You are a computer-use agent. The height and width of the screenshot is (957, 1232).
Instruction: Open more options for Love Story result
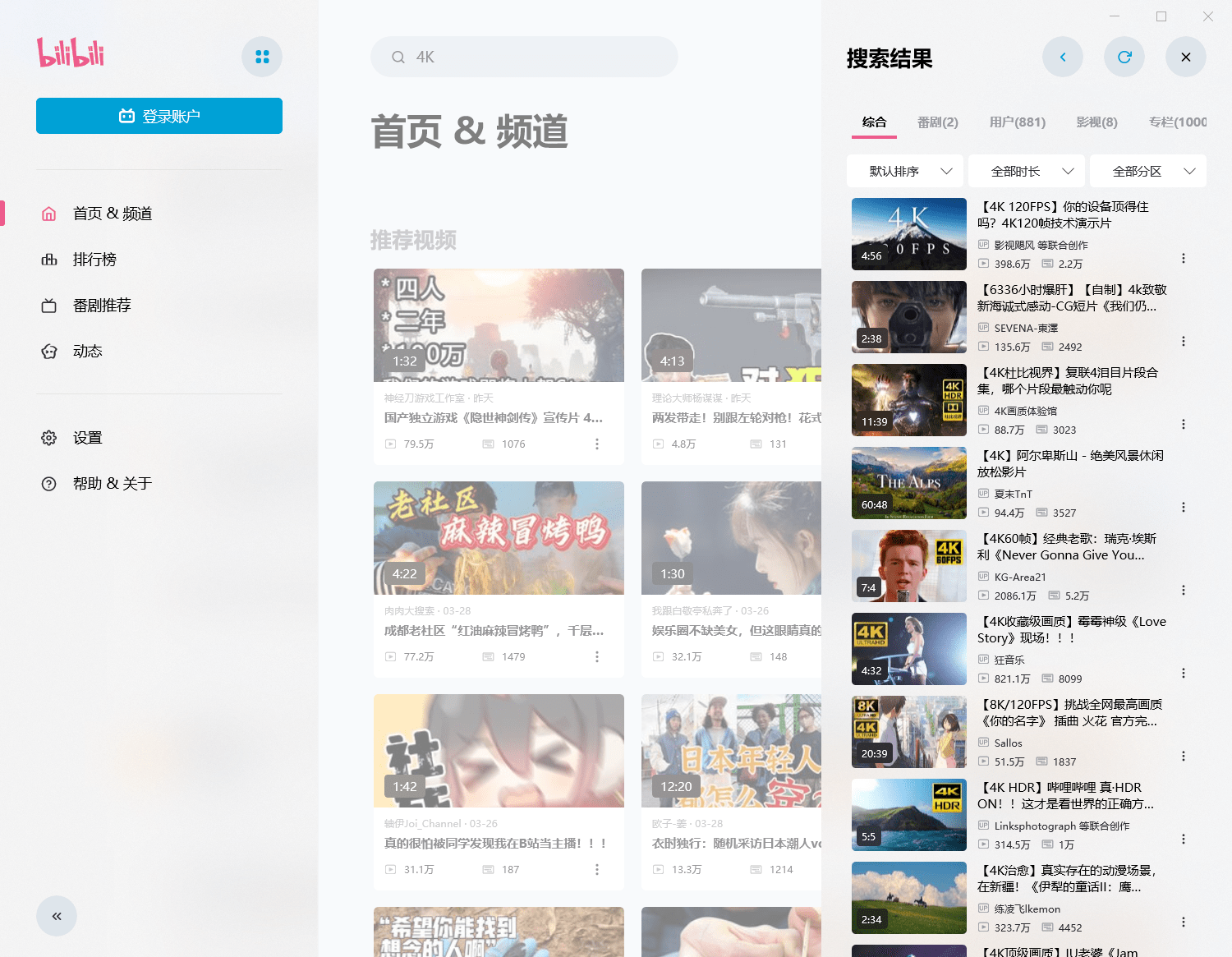coord(1184,673)
